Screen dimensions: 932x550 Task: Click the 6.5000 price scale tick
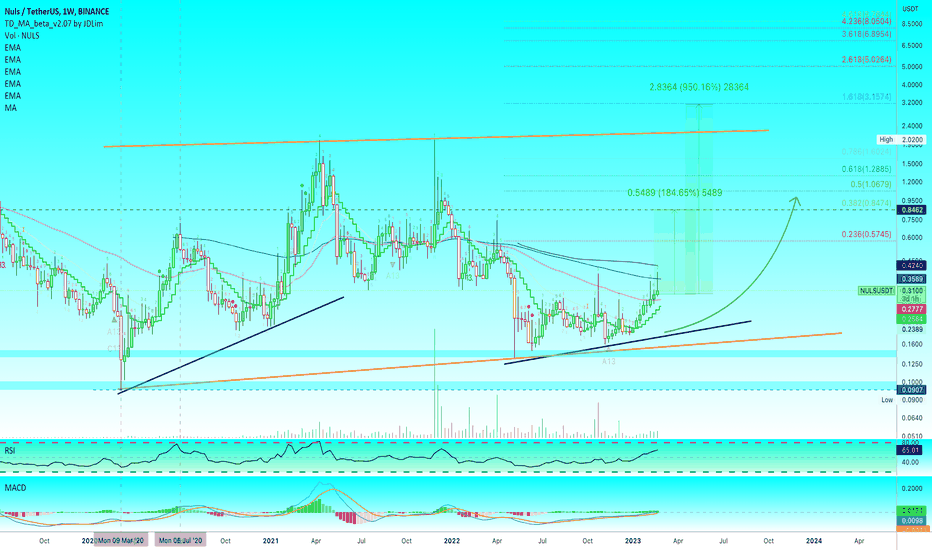click(912, 46)
